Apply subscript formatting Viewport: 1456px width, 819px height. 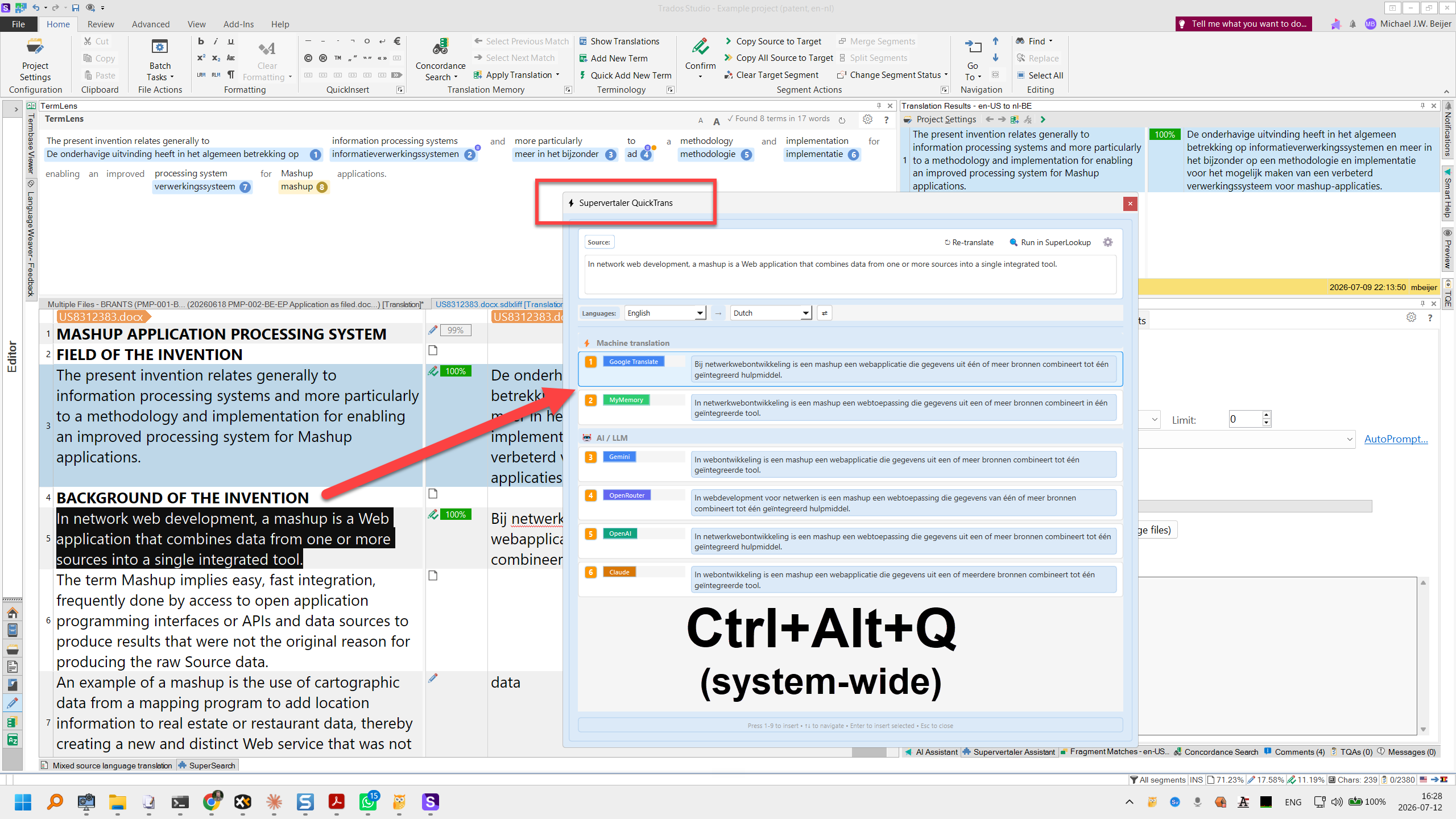click(216, 58)
